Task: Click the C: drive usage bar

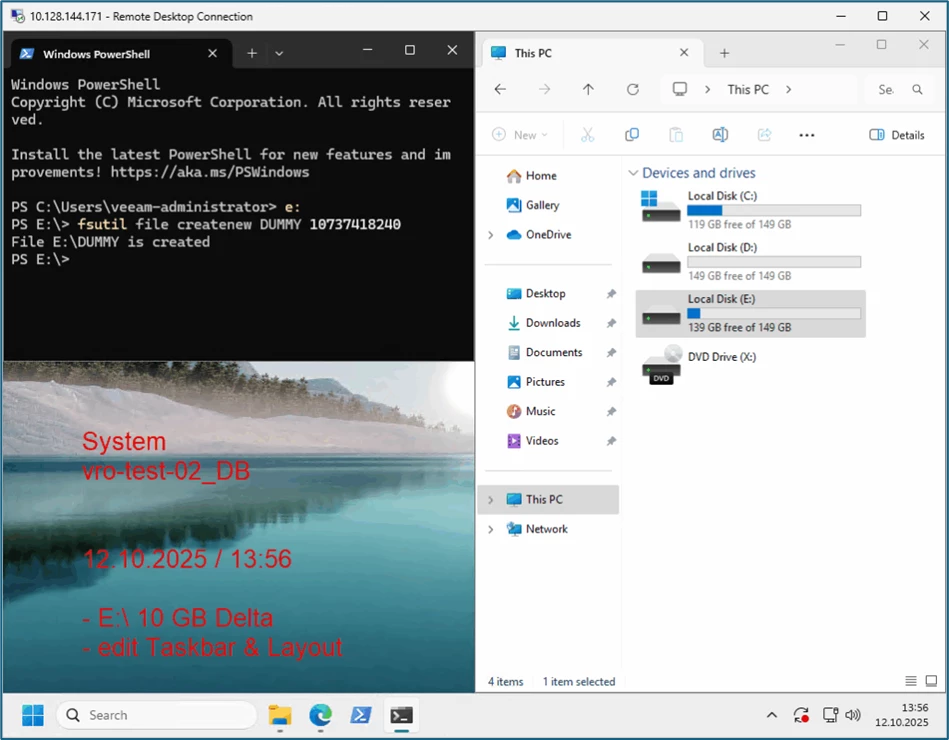Action: pyautogui.click(x=774, y=211)
